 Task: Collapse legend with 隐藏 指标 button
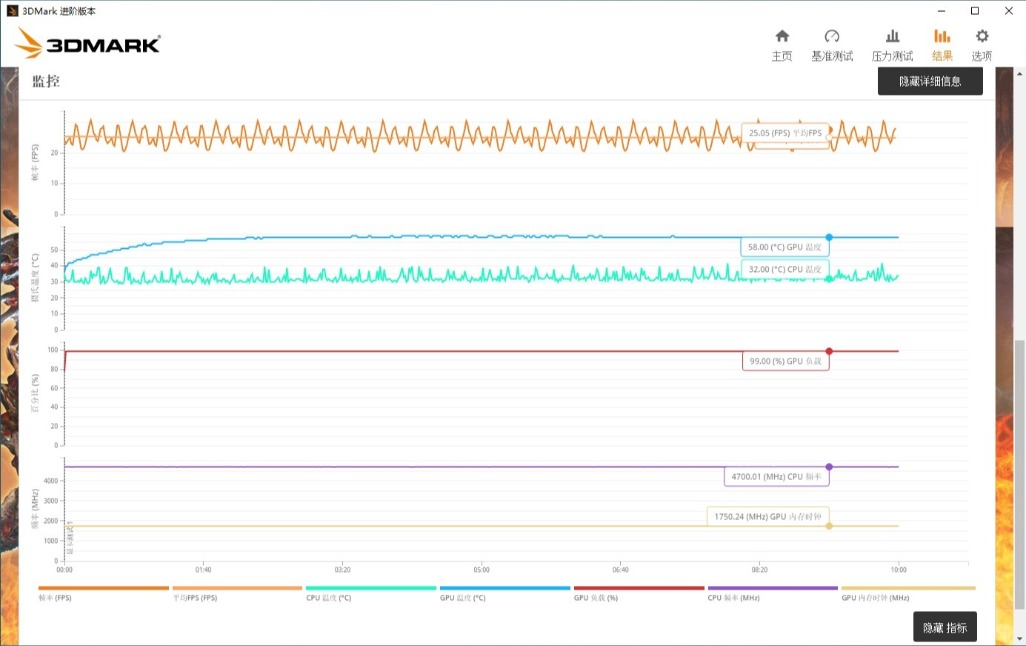tap(945, 627)
